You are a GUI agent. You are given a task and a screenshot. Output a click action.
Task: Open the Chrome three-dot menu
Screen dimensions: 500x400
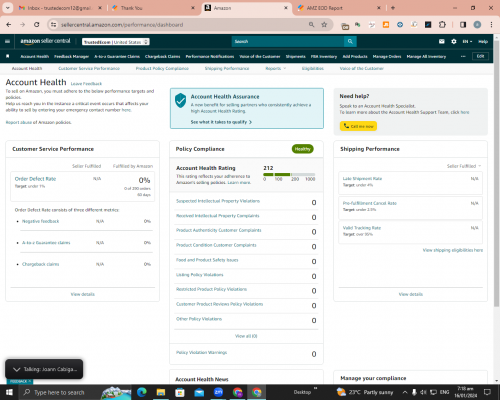tap(491, 25)
